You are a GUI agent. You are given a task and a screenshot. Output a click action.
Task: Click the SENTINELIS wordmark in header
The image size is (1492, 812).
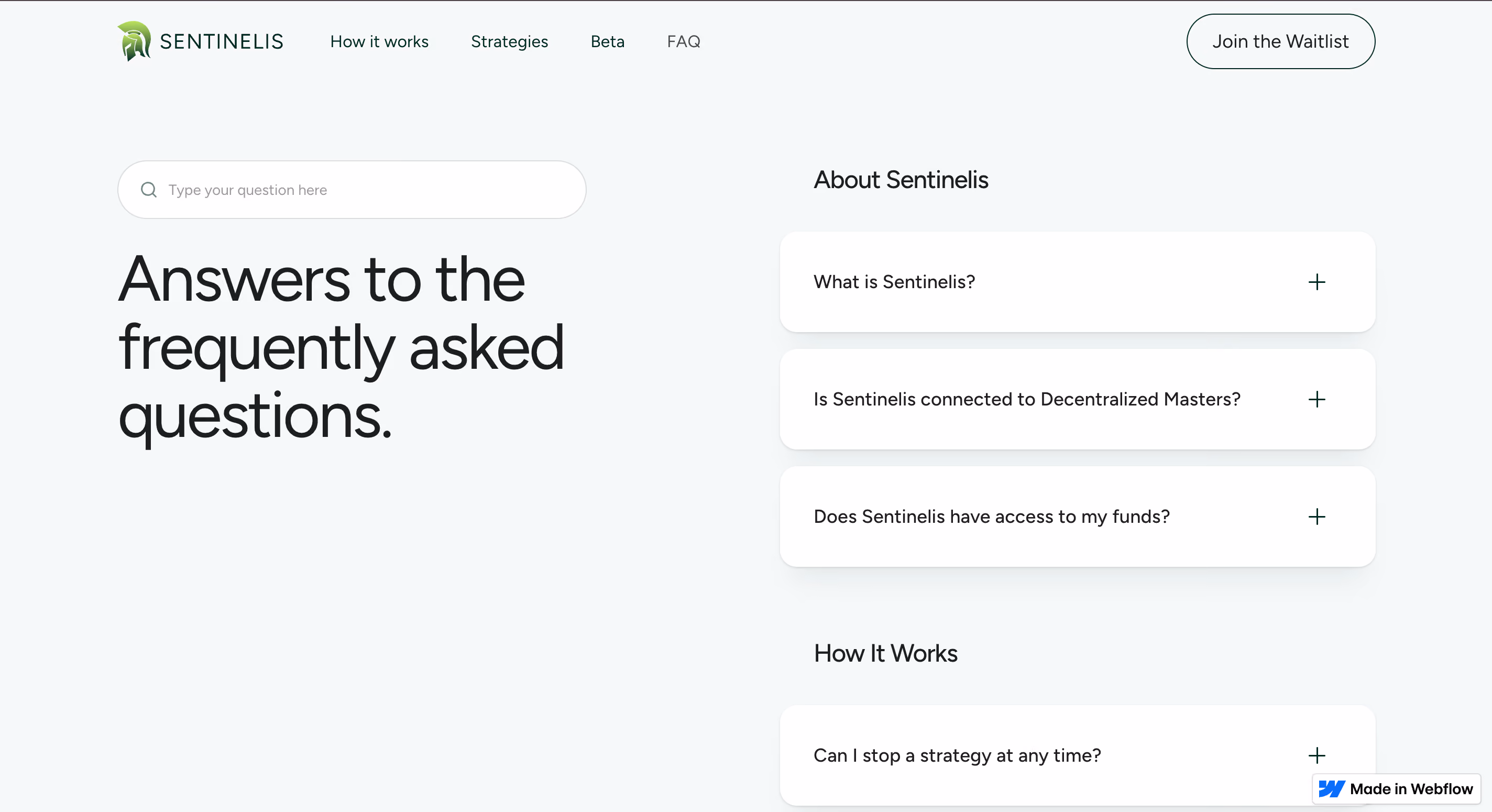(222, 42)
